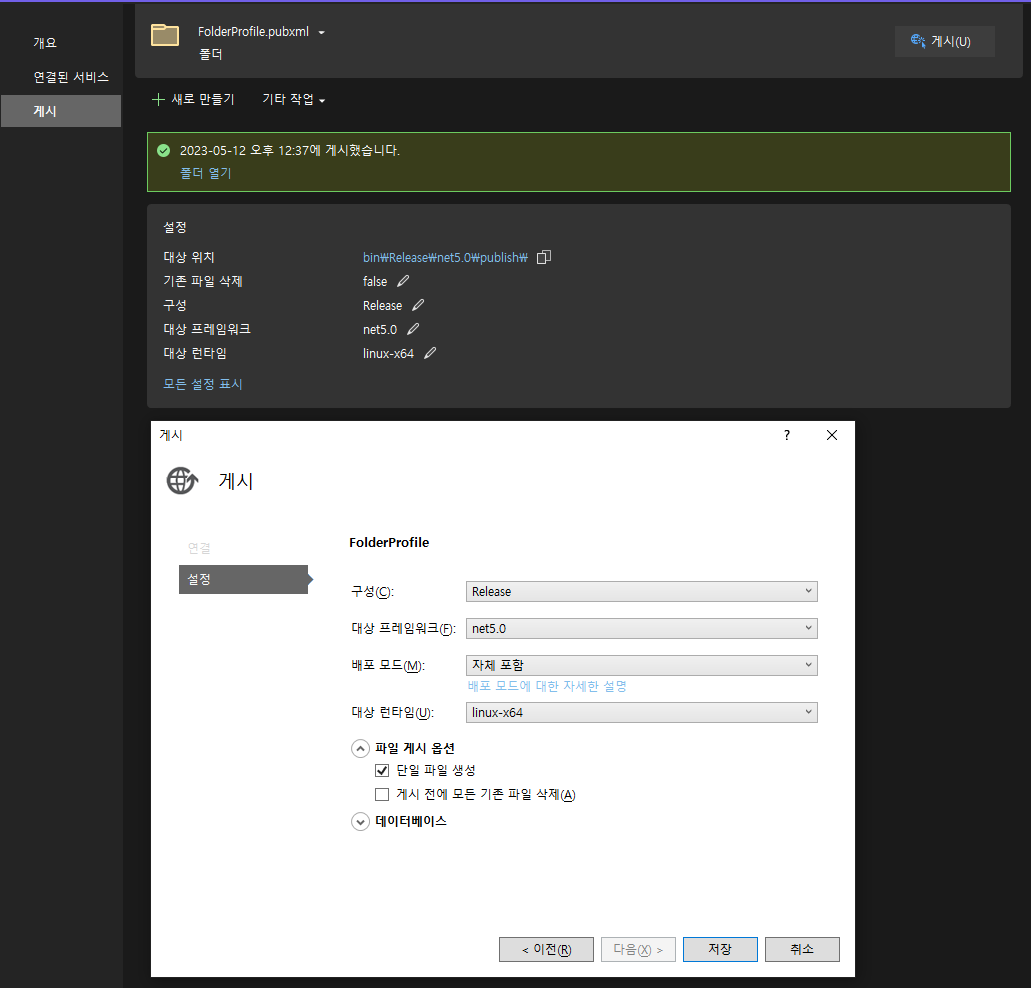Select the 개요 sidebar tab
This screenshot has width=1031, height=988.
(x=45, y=43)
